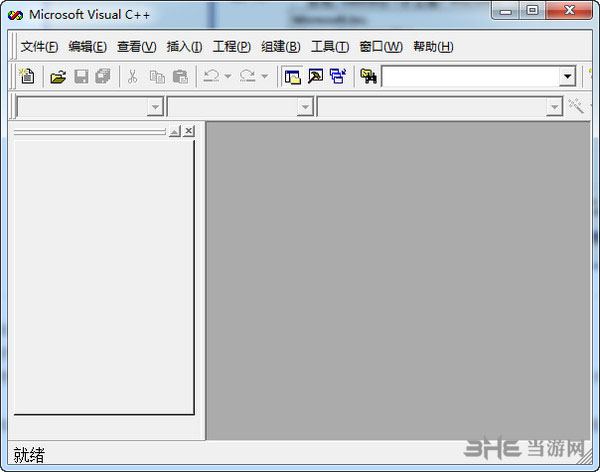The height and width of the screenshot is (472, 600).
Task: Open the 工具(T) menu
Action: coord(330,47)
